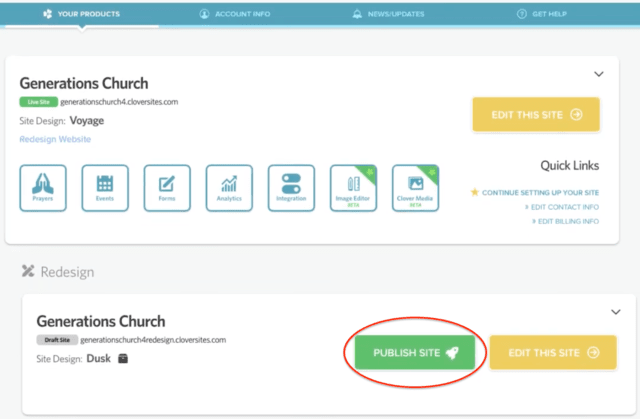Click the Account Info person icon

click(204, 14)
